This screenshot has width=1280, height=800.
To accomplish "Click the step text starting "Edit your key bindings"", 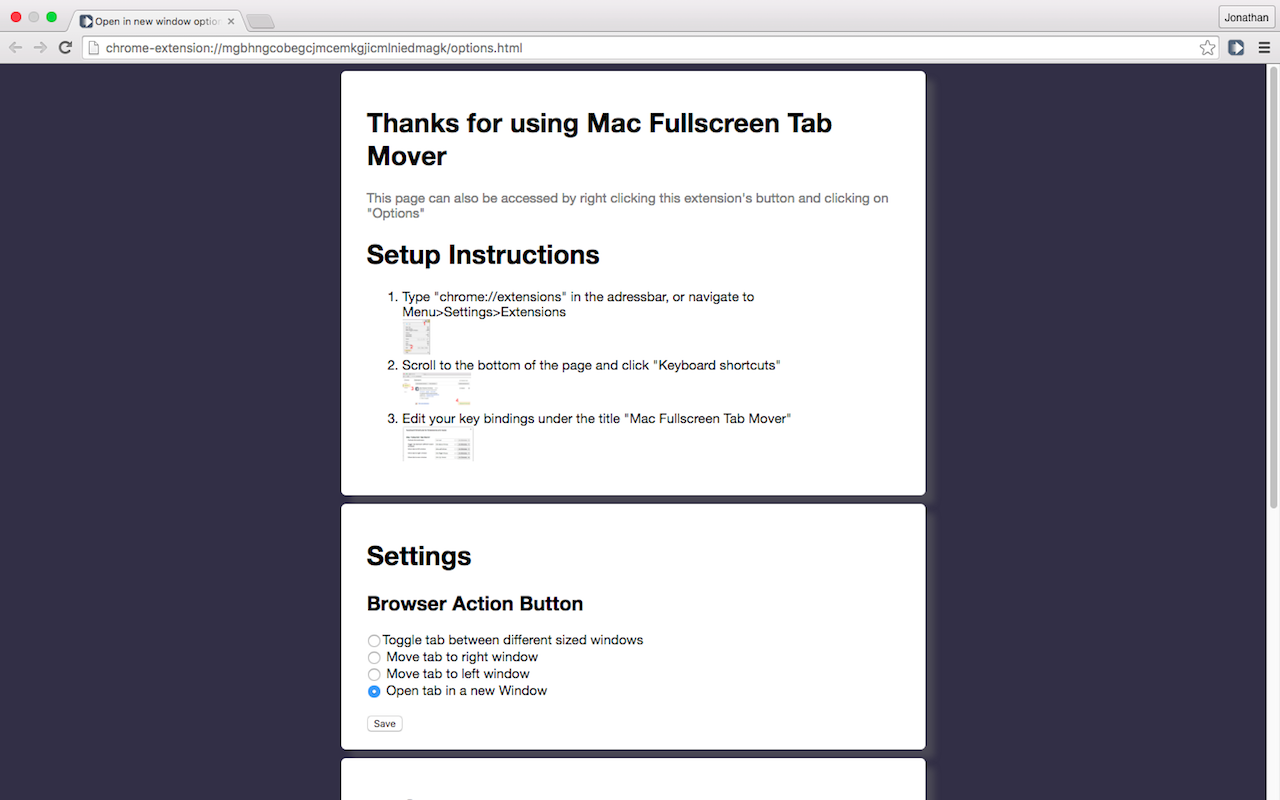I will pos(596,419).
